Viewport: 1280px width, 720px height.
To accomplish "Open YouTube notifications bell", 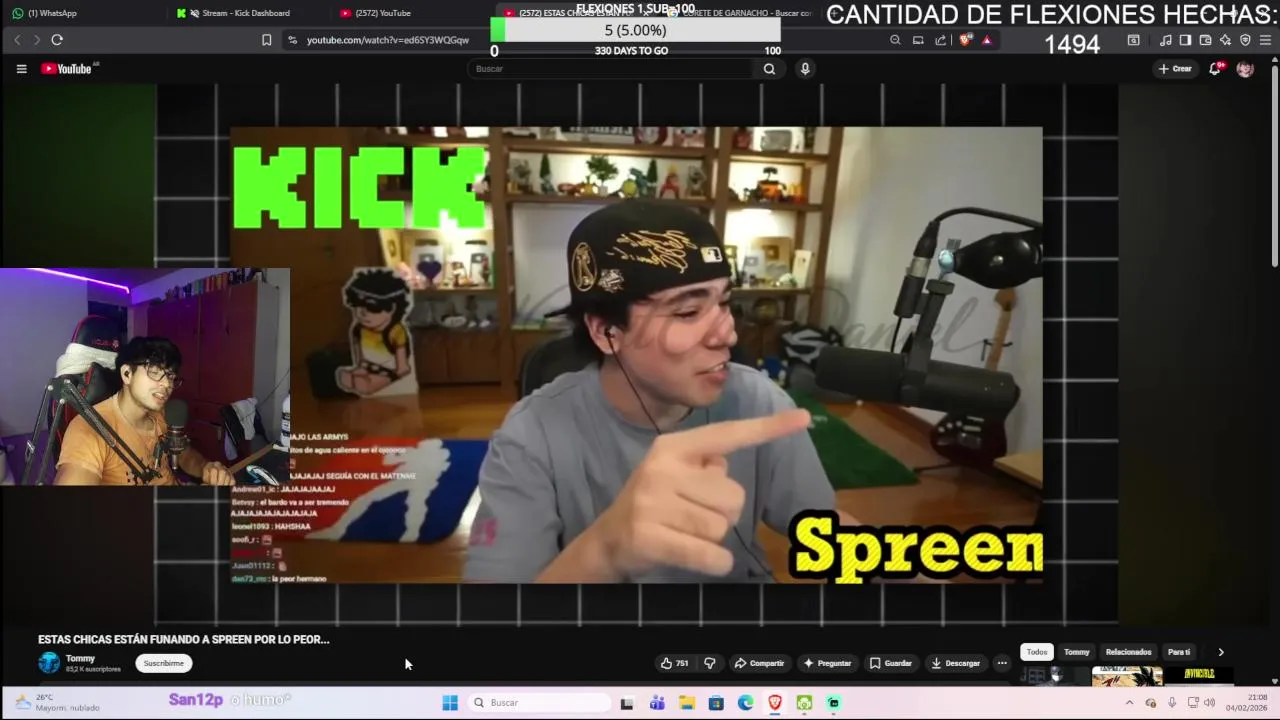I will click(1215, 69).
